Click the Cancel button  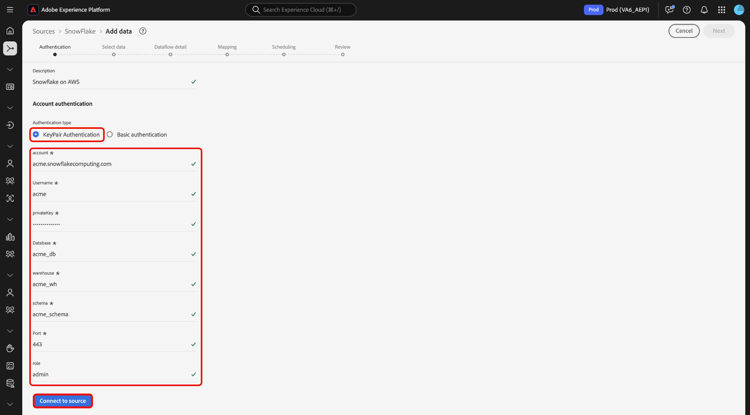(684, 31)
